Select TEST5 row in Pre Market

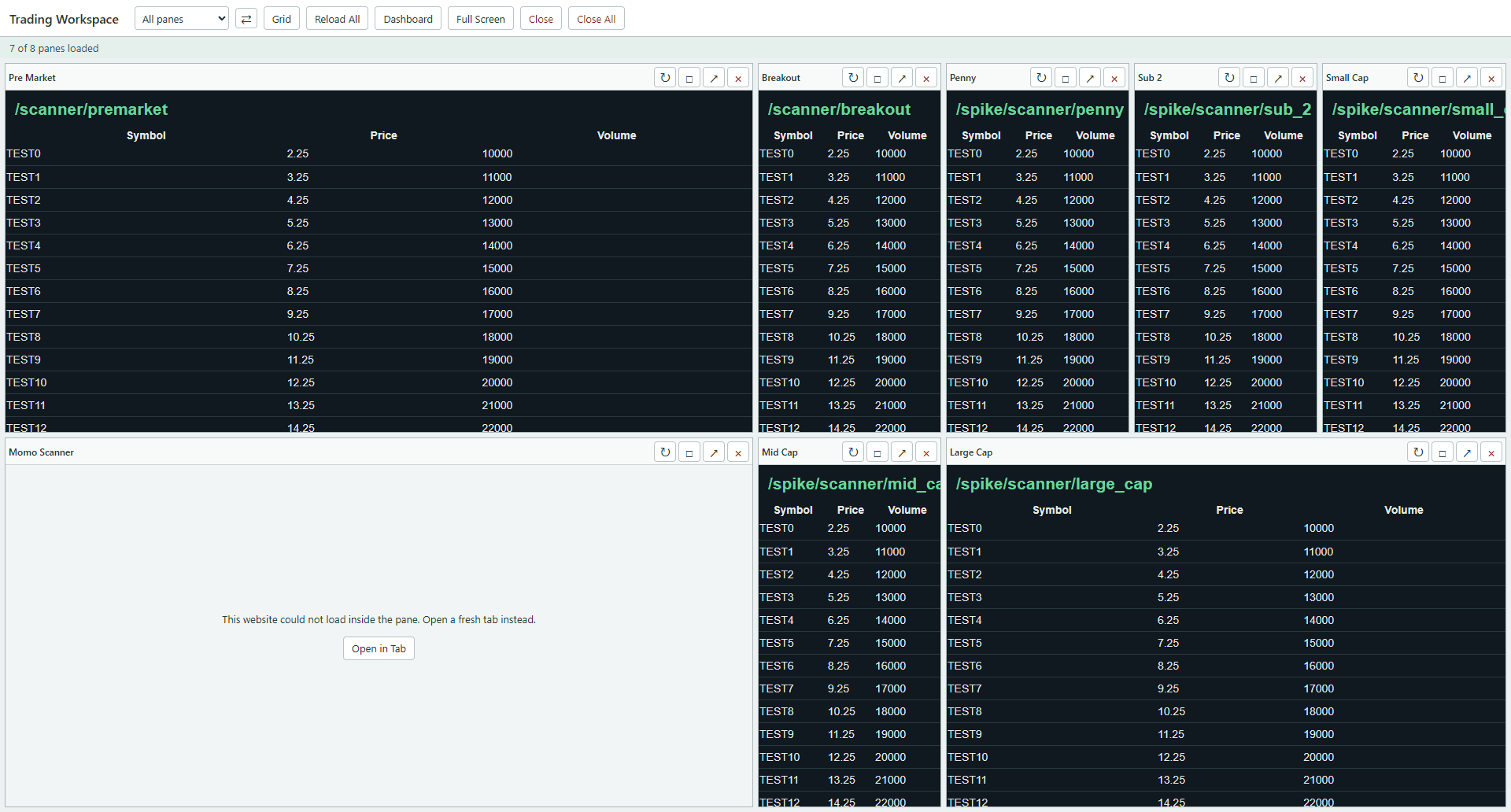[379, 268]
